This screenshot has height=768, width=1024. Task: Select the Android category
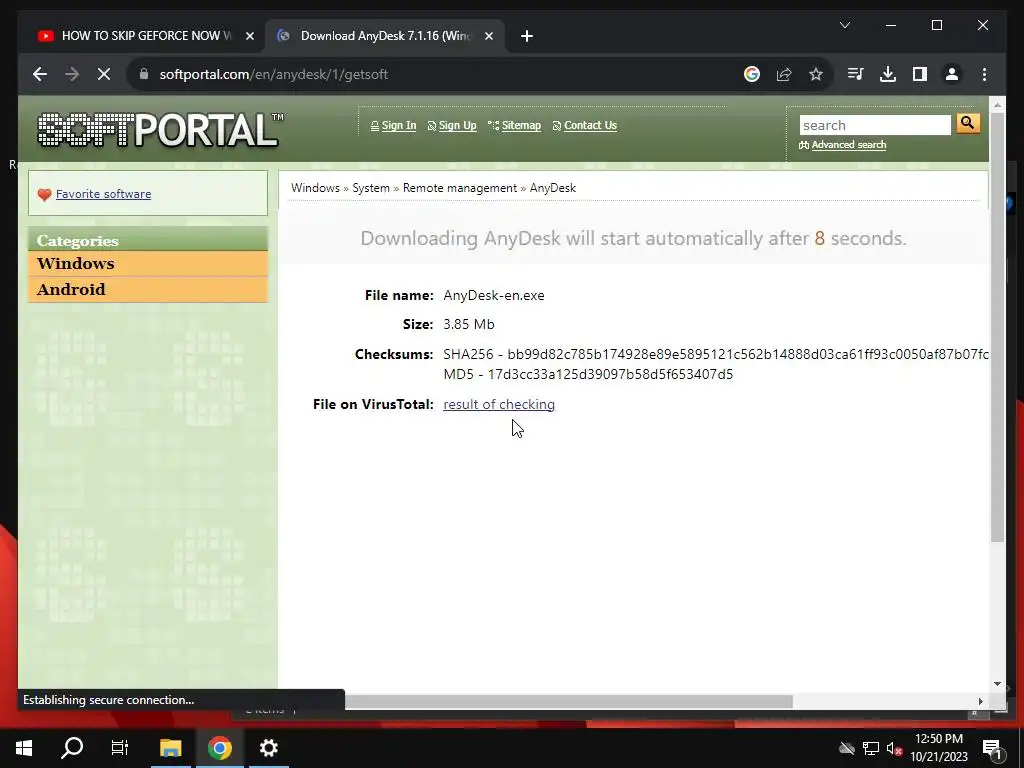click(148, 289)
